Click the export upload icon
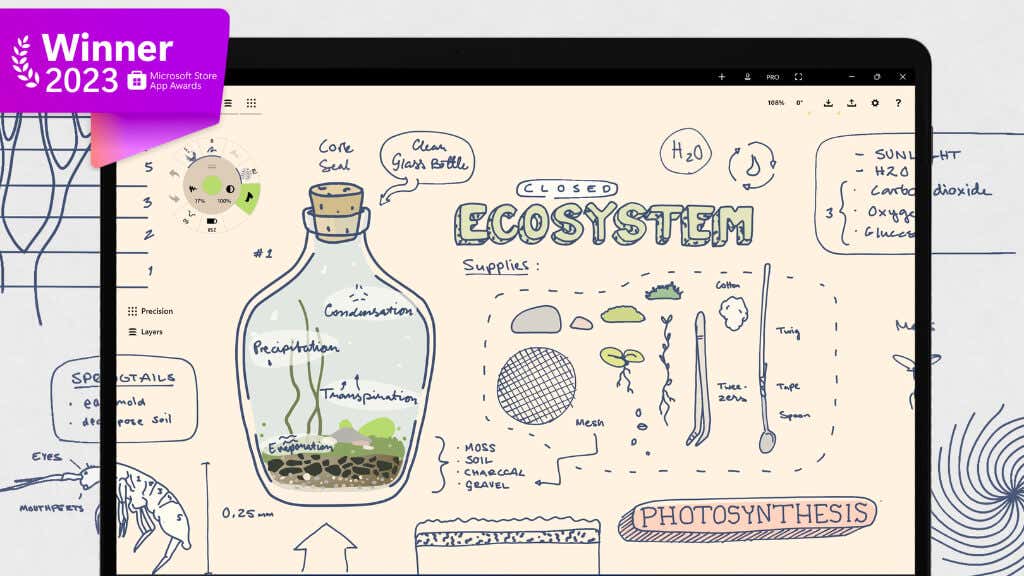Image resolution: width=1024 pixels, height=576 pixels. pos(852,103)
